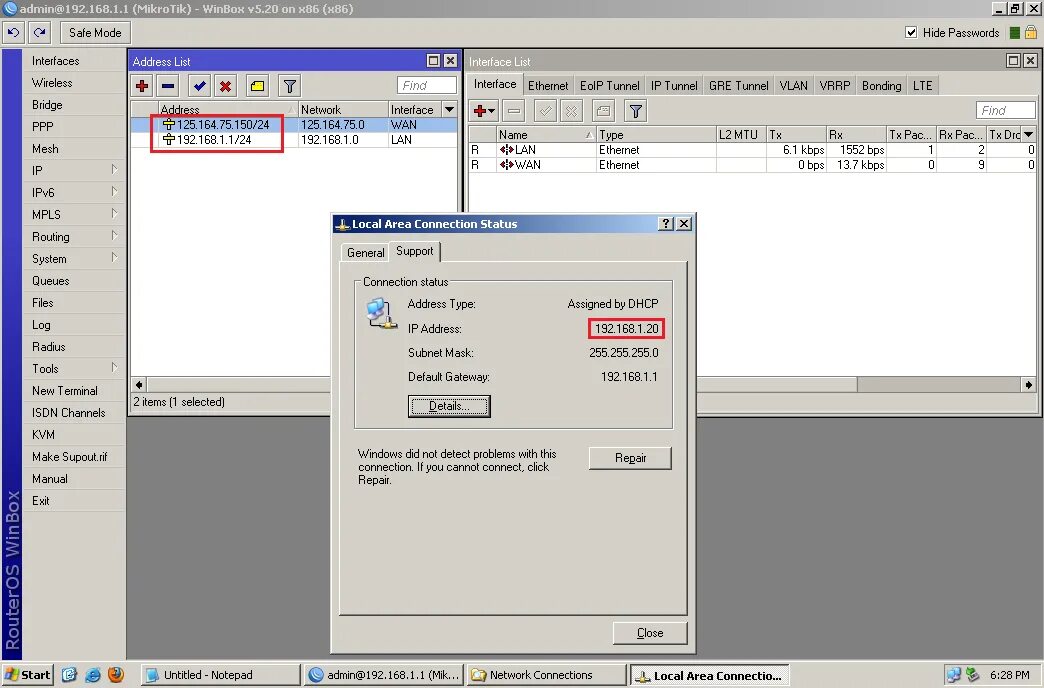Click Find field in Interface List
This screenshot has height=688, width=1044.
point(1006,111)
